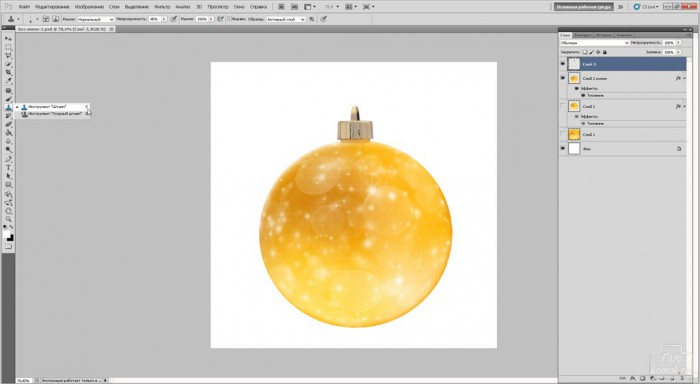Toggle the 'Выравн.' checkbox in options bar
Screen dimensions: 700x384
pos(230,19)
